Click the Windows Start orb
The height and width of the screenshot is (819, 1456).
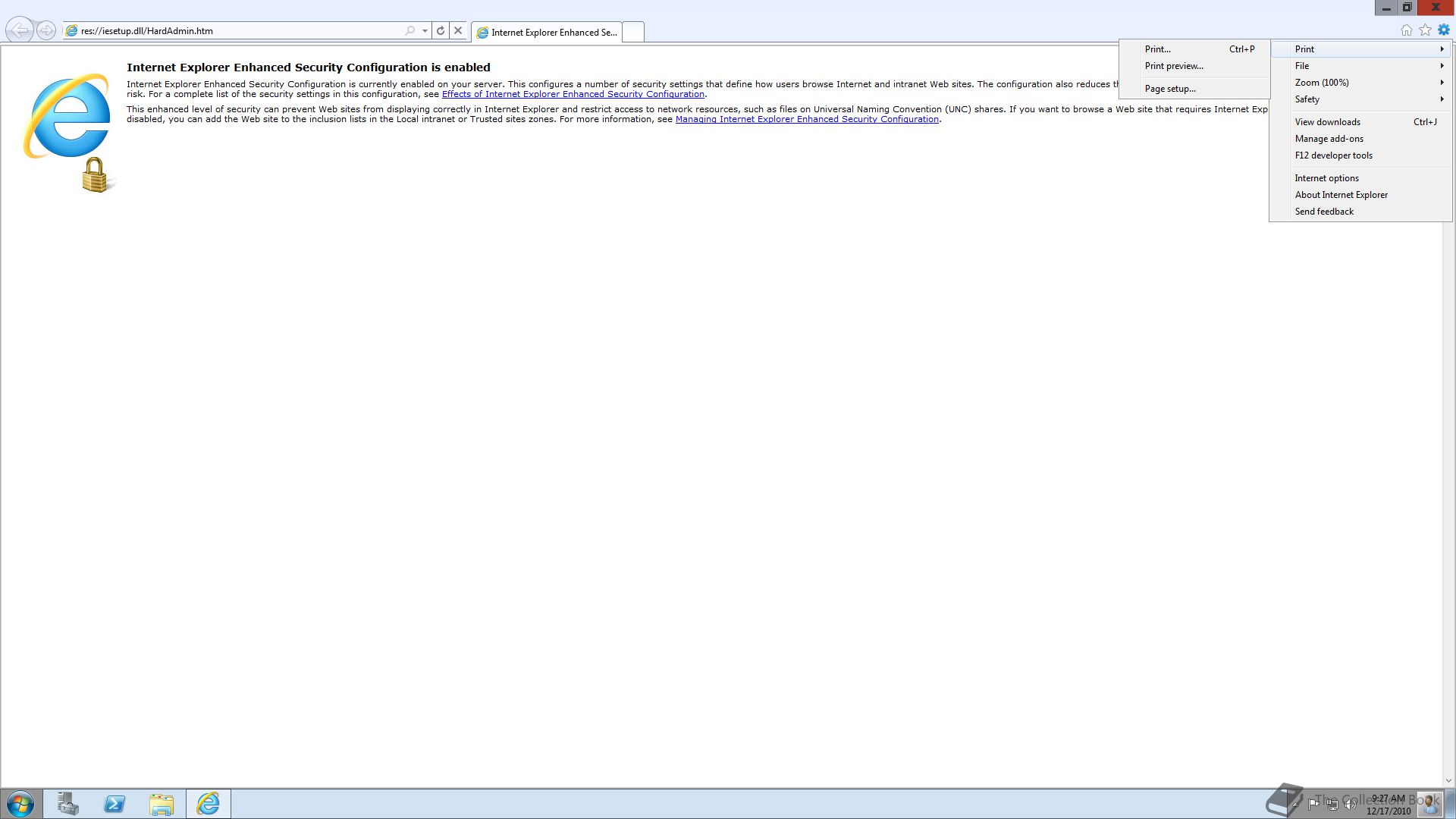pyautogui.click(x=20, y=804)
